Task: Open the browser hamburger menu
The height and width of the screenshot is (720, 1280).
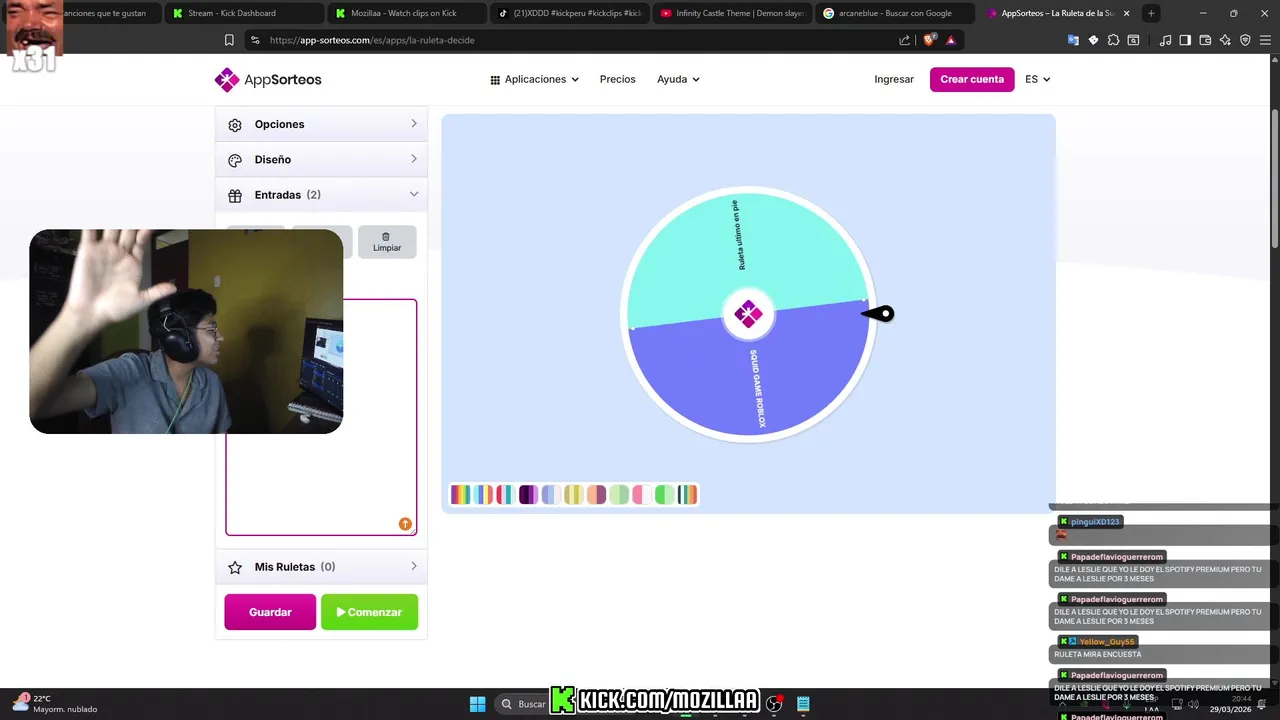Action: click(1265, 40)
